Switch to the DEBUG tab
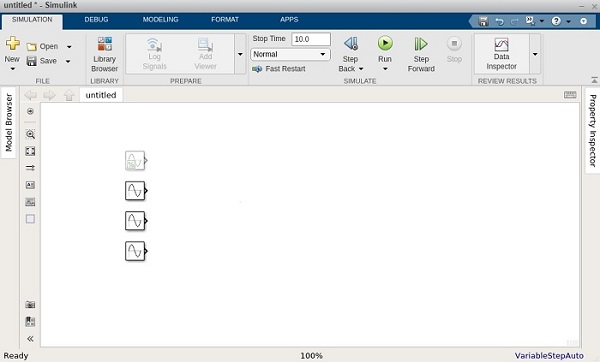The image size is (600, 362). tap(96, 20)
